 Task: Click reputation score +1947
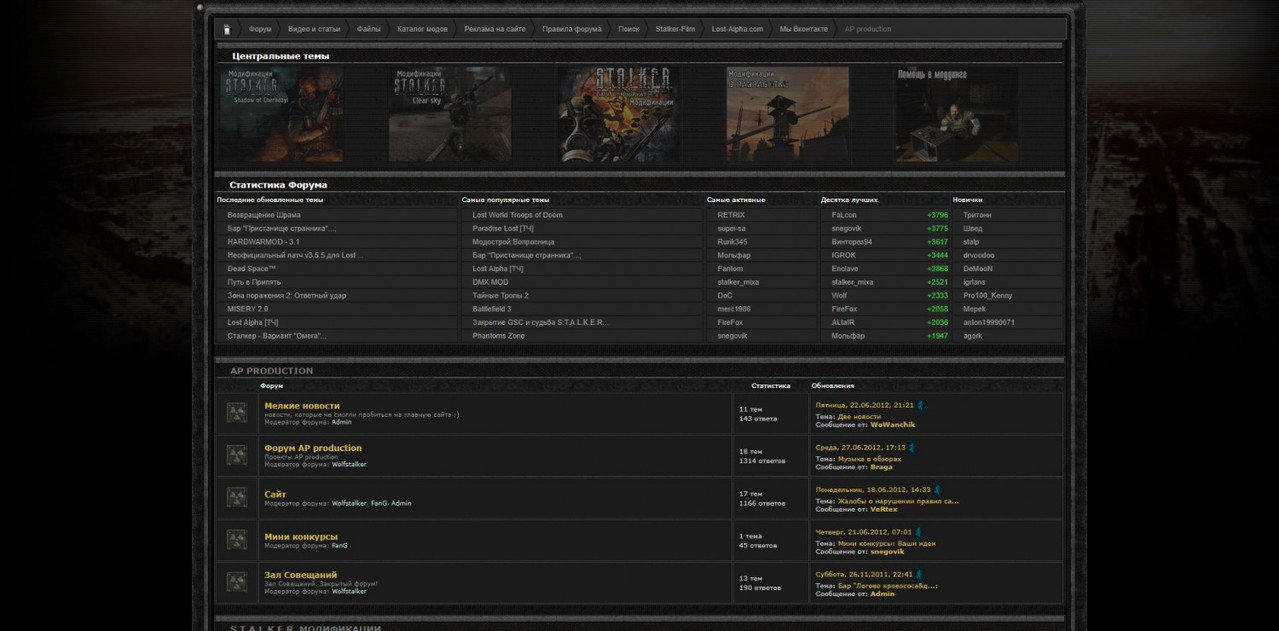[937, 336]
